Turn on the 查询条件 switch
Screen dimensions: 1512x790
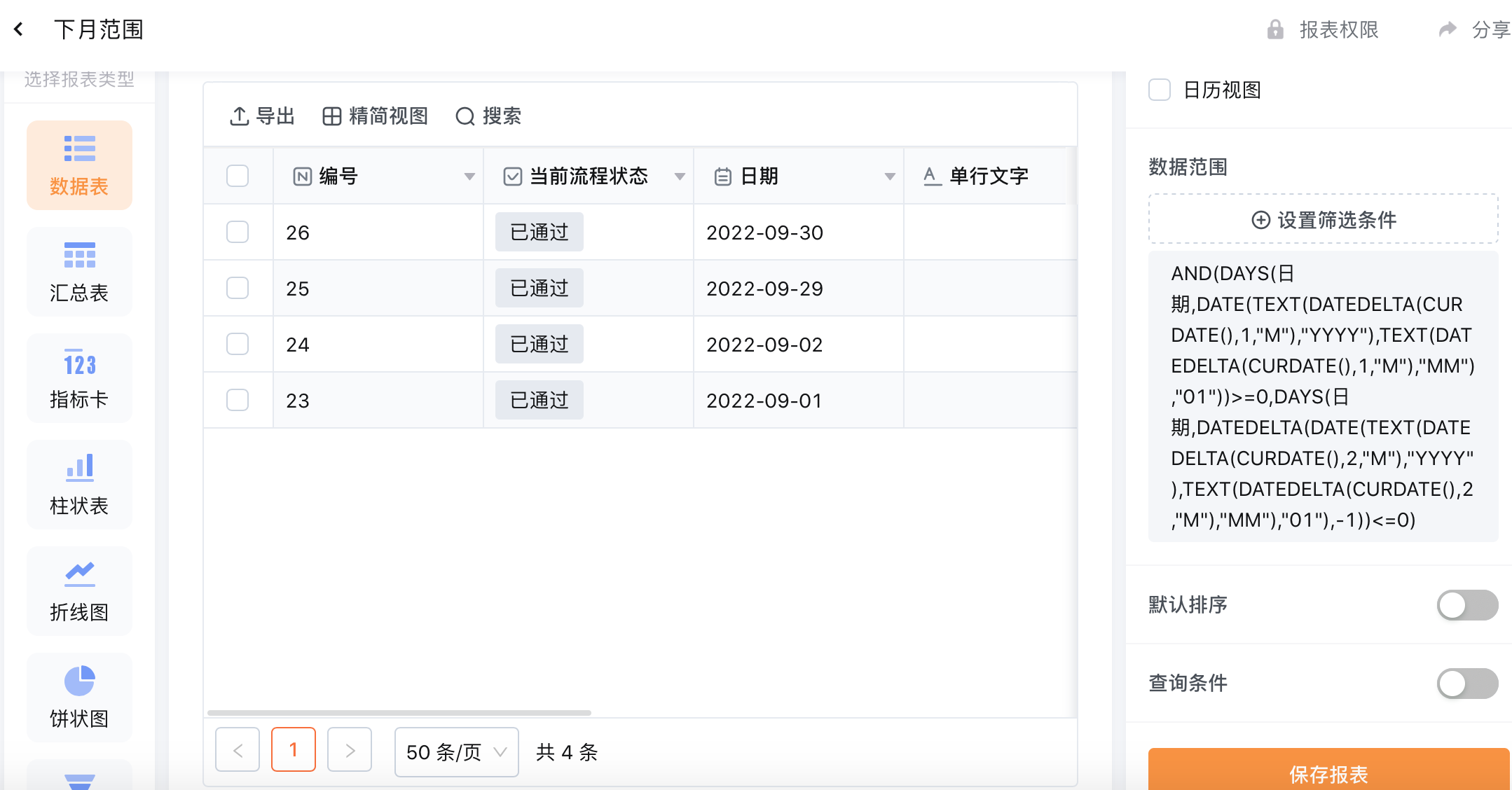(1467, 684)
